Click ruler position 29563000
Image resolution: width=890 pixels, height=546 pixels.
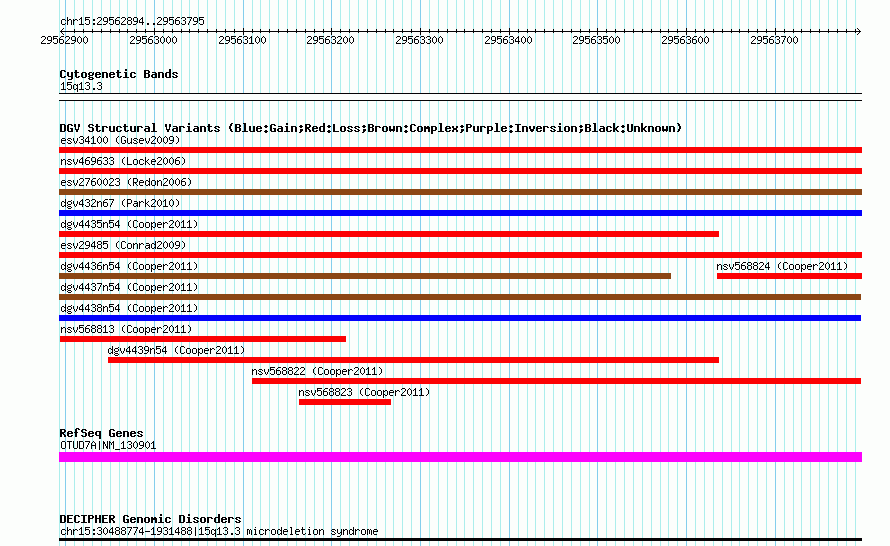[153, 40]
